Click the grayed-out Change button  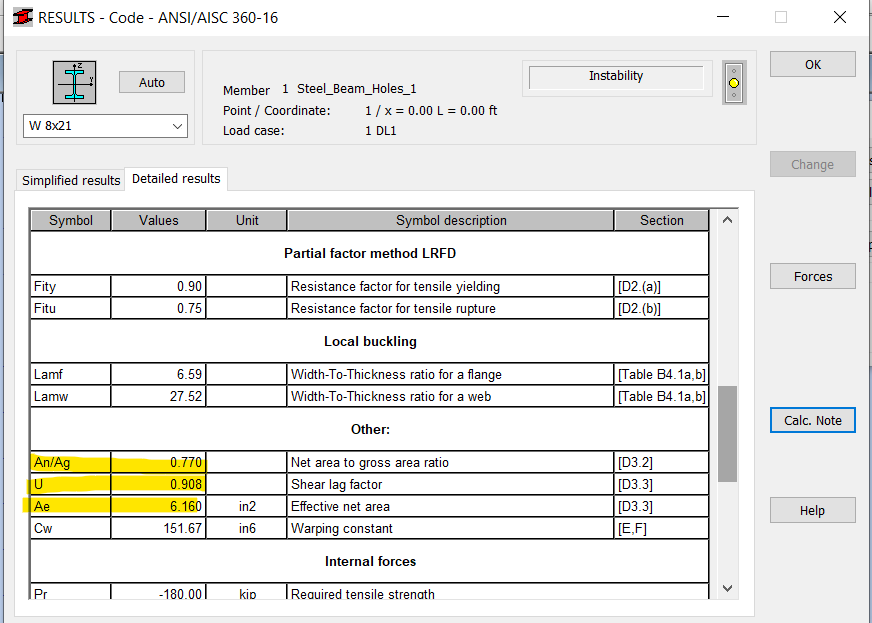point(812,164)
